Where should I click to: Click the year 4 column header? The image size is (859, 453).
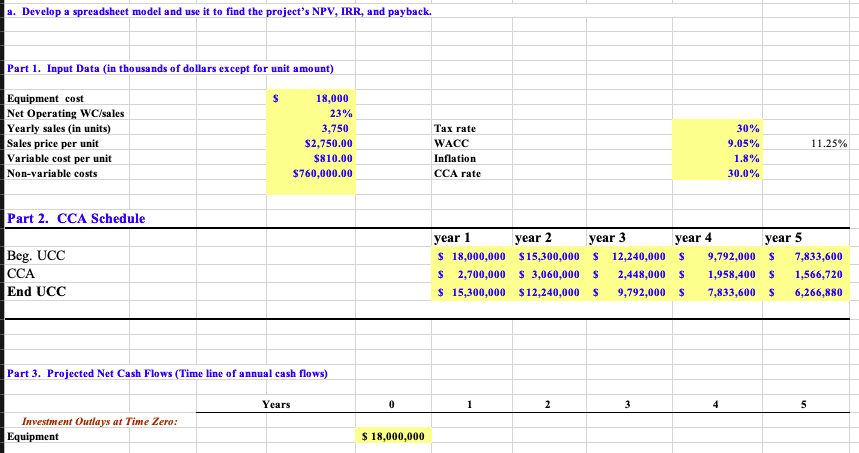click(x=694, y=238)
